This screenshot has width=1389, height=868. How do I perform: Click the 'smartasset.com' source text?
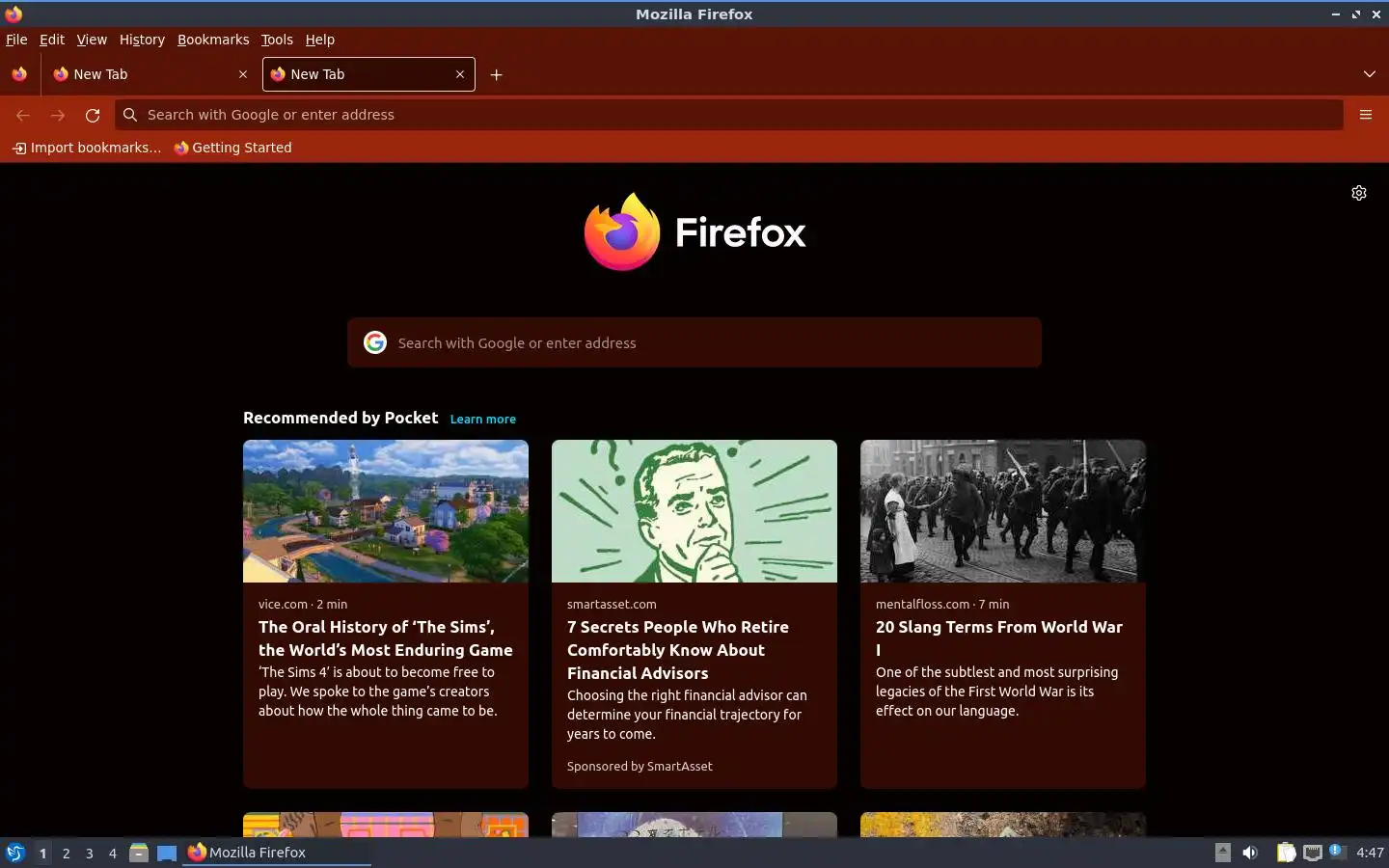tap(612, 604)
